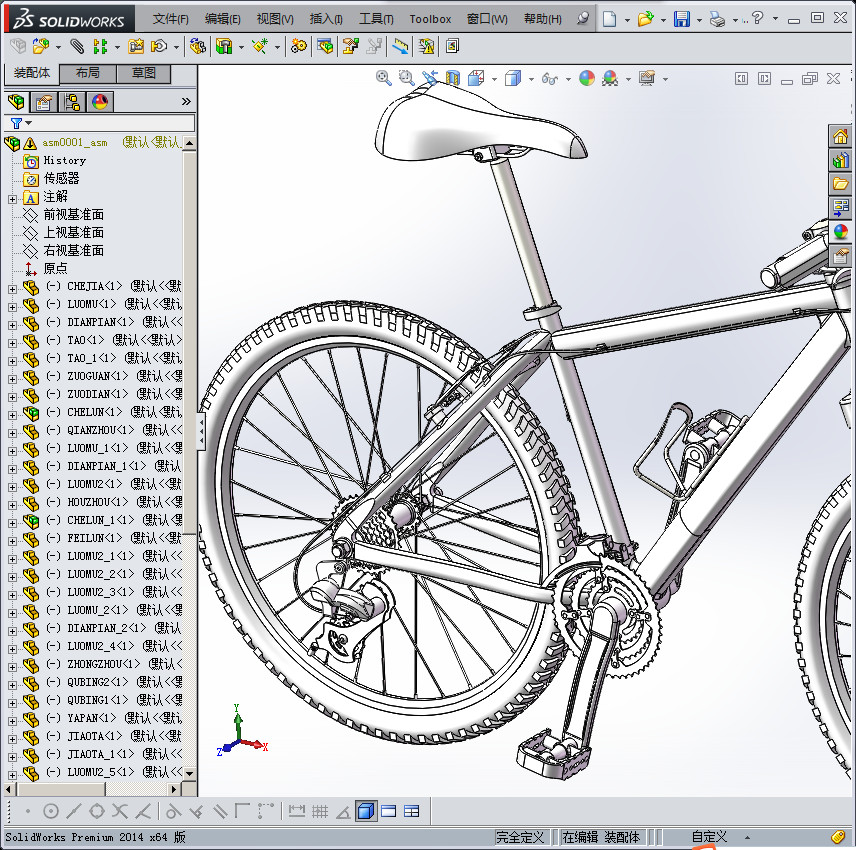
Task: Toggle the center point snap button
Action: (51, 811)
